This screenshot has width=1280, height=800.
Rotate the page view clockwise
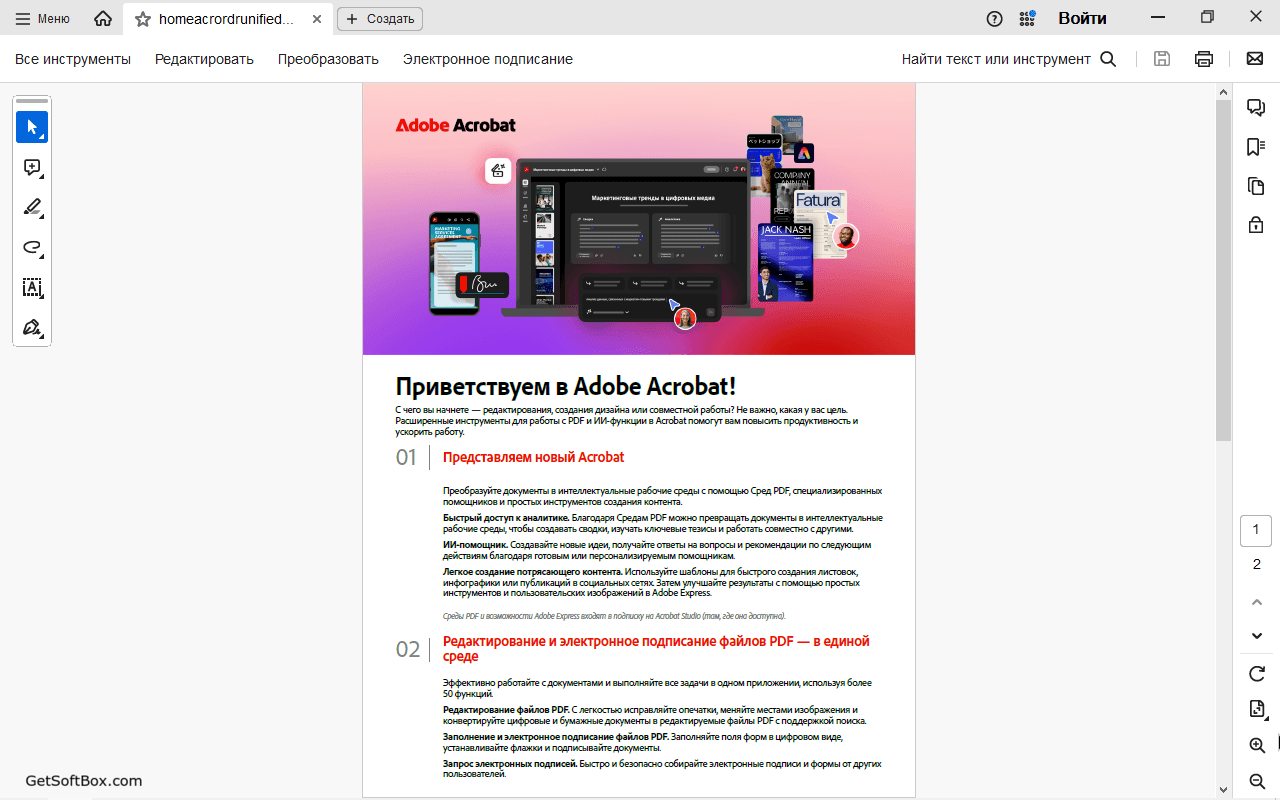[x=1257, y=674]
